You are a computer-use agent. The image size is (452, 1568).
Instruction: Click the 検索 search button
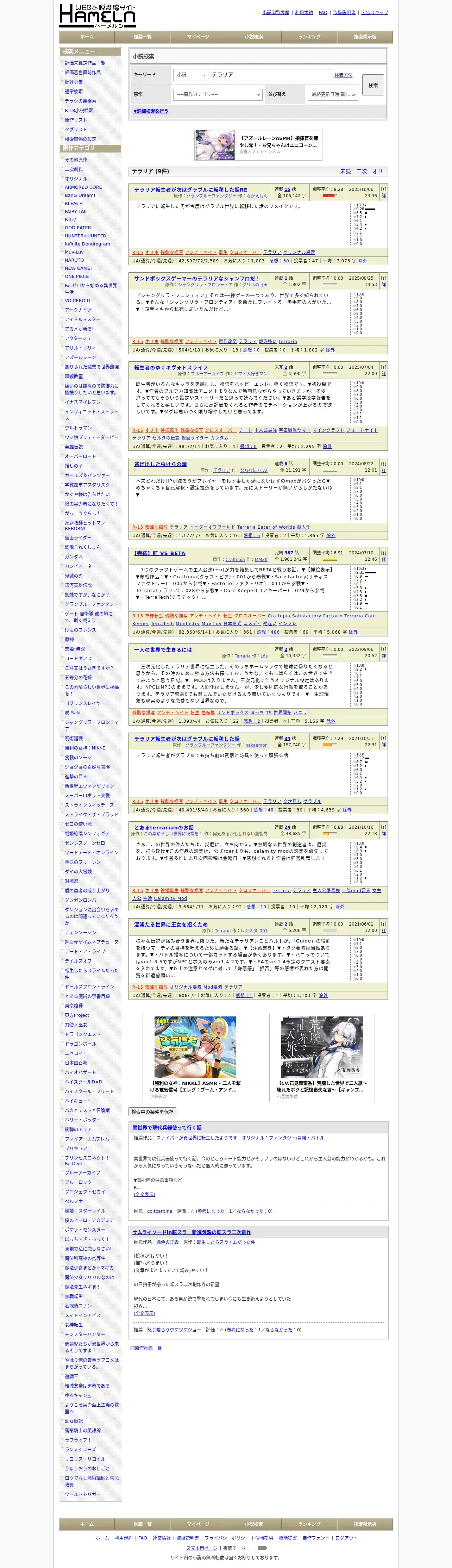click(373, 85)
